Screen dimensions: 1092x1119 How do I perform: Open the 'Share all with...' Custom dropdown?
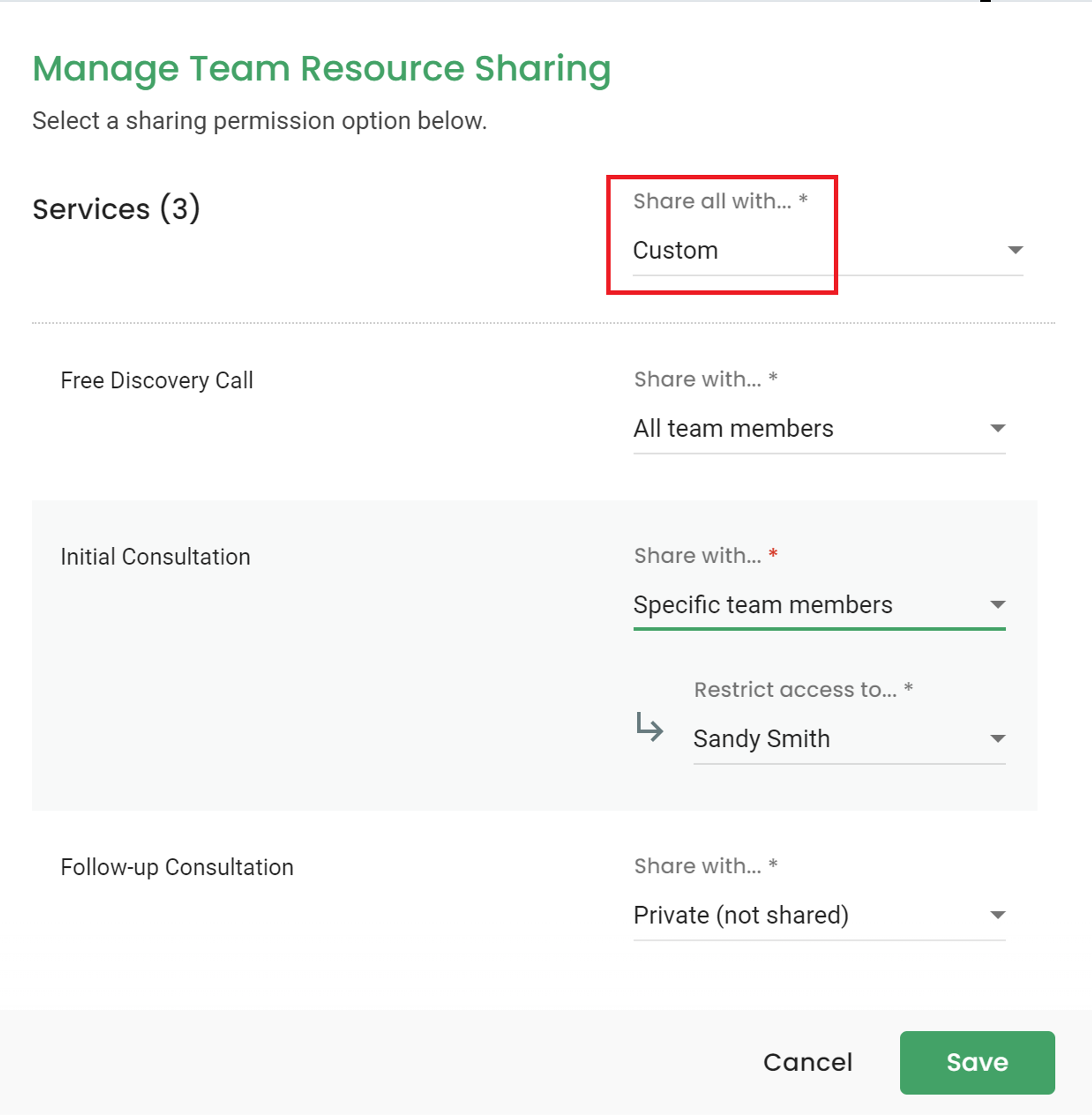tap(828, 251)
